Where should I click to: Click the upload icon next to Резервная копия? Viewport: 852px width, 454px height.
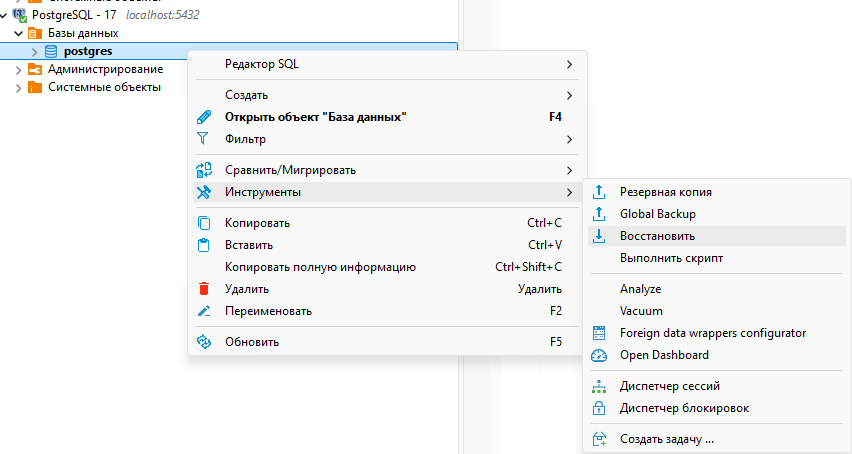point(599,192)
